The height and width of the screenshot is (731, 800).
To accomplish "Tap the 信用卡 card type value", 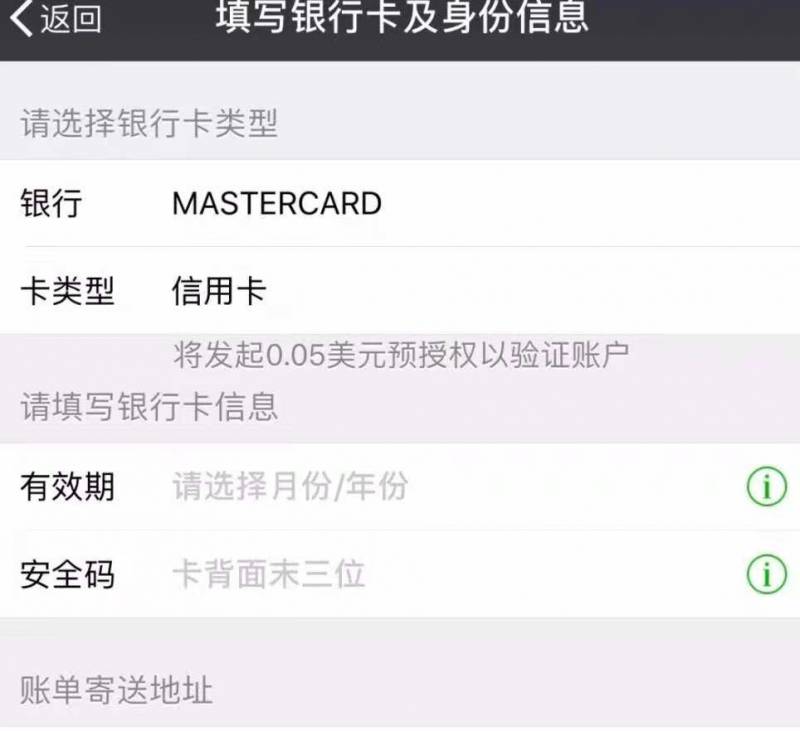I will pyautogui.click(x=219, y=291).
